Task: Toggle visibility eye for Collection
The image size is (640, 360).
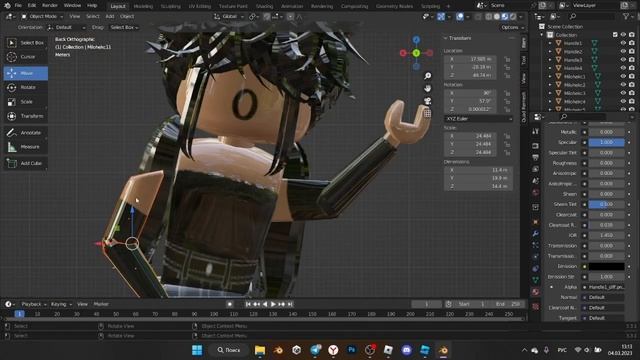Action: pos(623,35)
